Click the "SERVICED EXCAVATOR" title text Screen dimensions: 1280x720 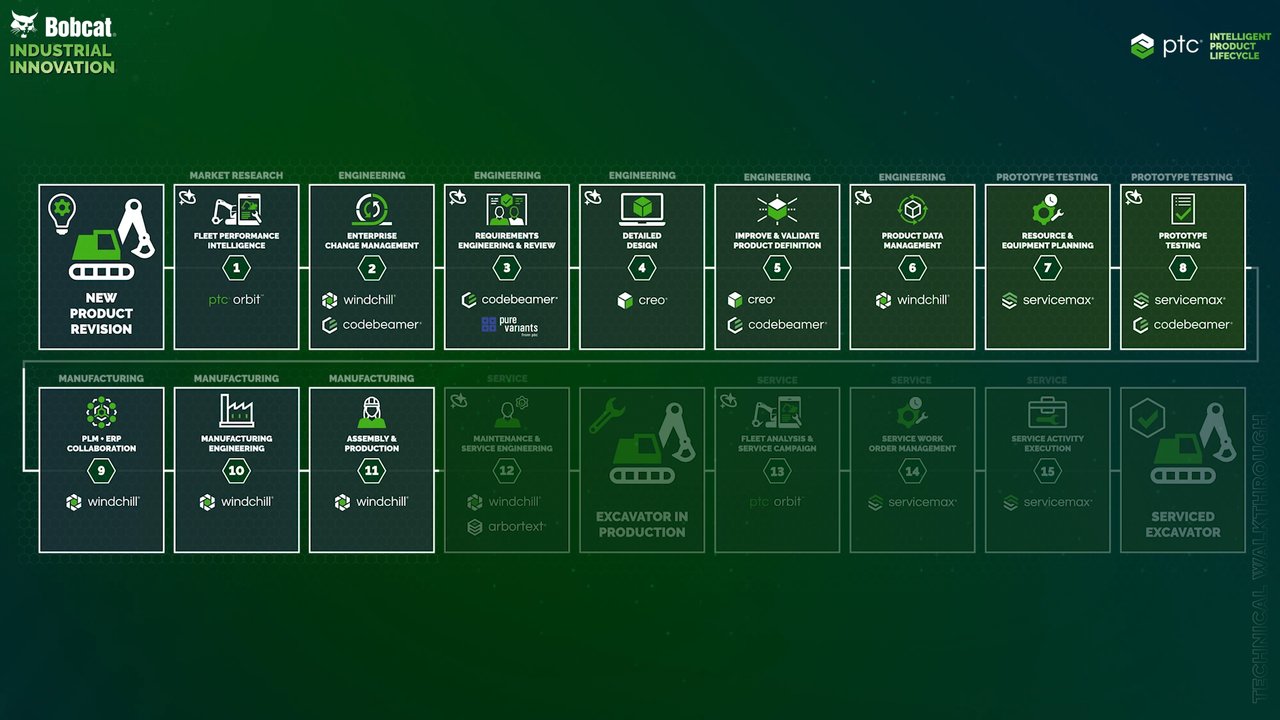coord(1183,524)
